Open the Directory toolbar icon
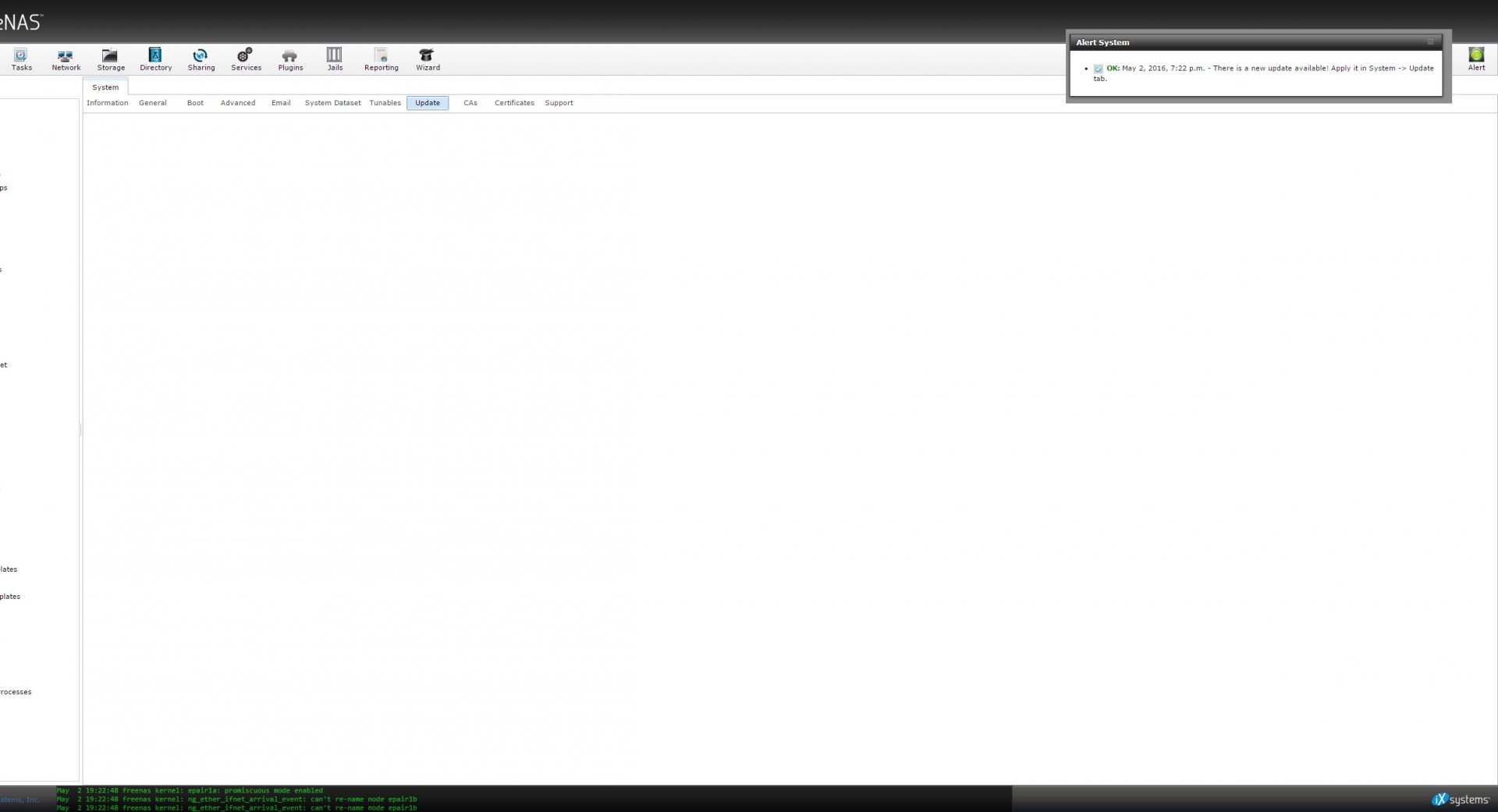This screenshot has height=812, width=1498. [155, 59]
